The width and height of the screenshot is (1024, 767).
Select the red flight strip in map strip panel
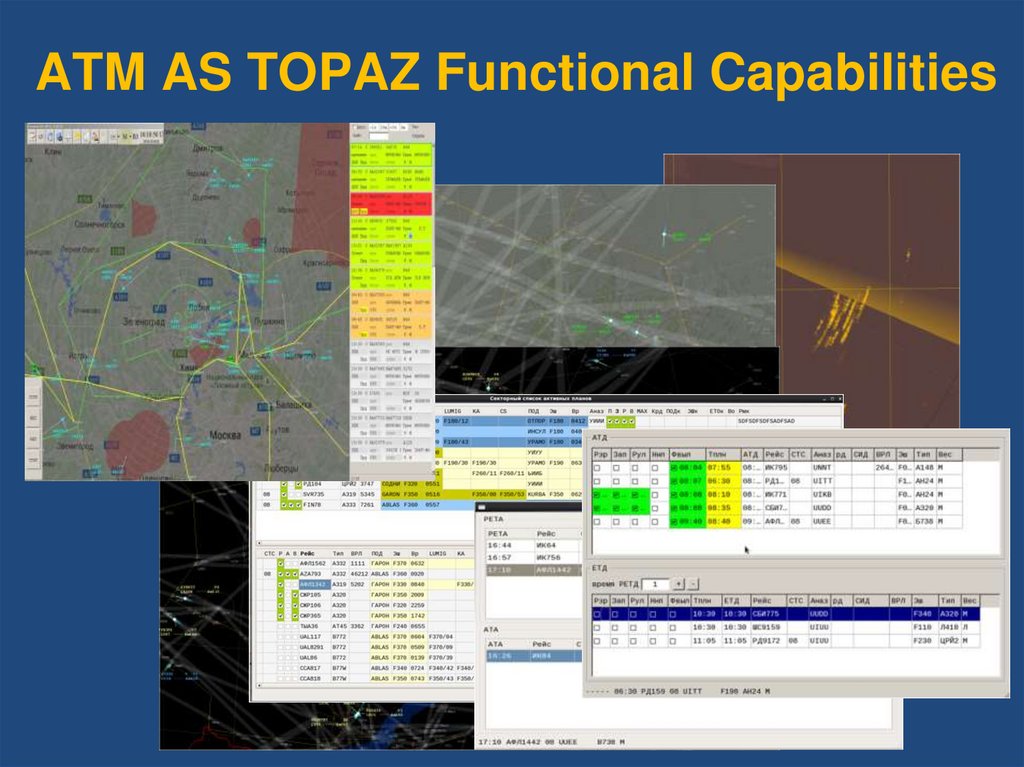pyautogui.click(x=391, y=204)
